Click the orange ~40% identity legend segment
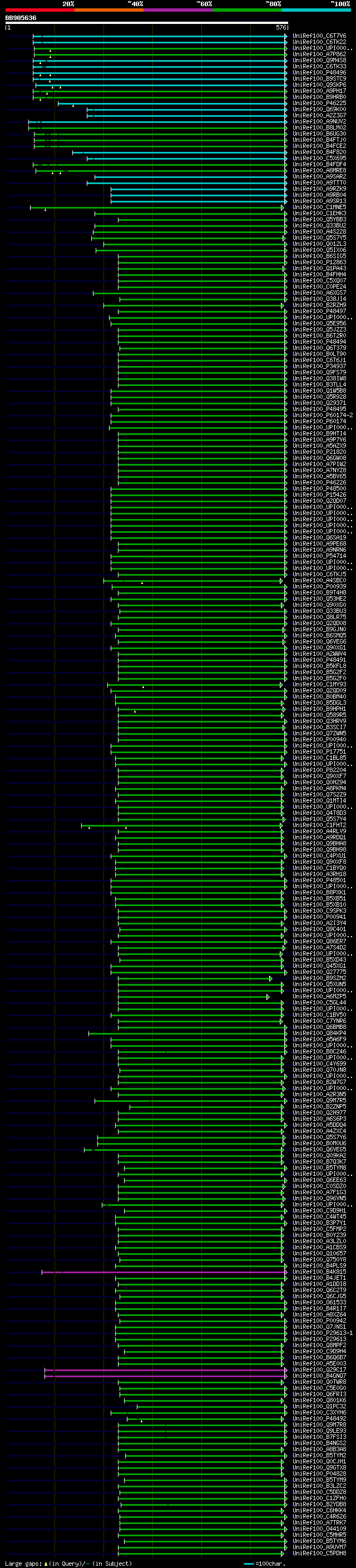 [109, 10]
